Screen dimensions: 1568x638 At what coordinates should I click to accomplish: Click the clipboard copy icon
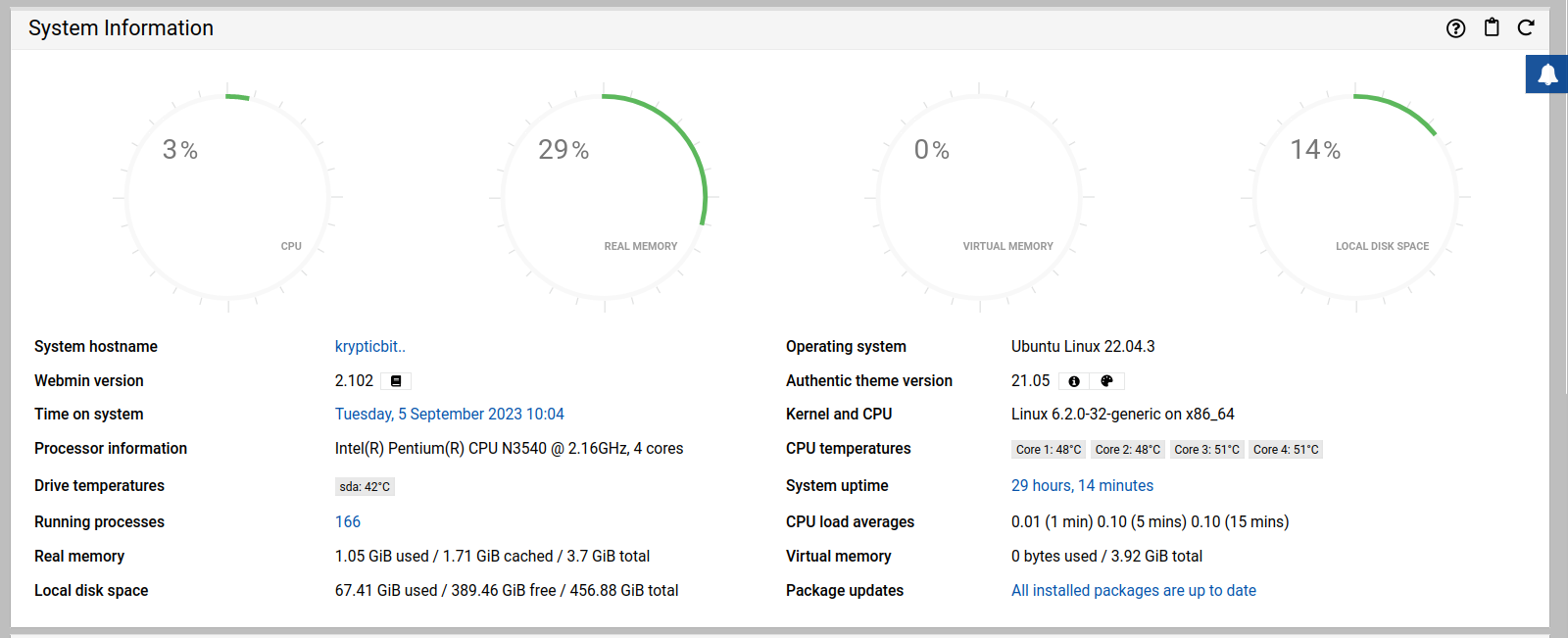1492,27
